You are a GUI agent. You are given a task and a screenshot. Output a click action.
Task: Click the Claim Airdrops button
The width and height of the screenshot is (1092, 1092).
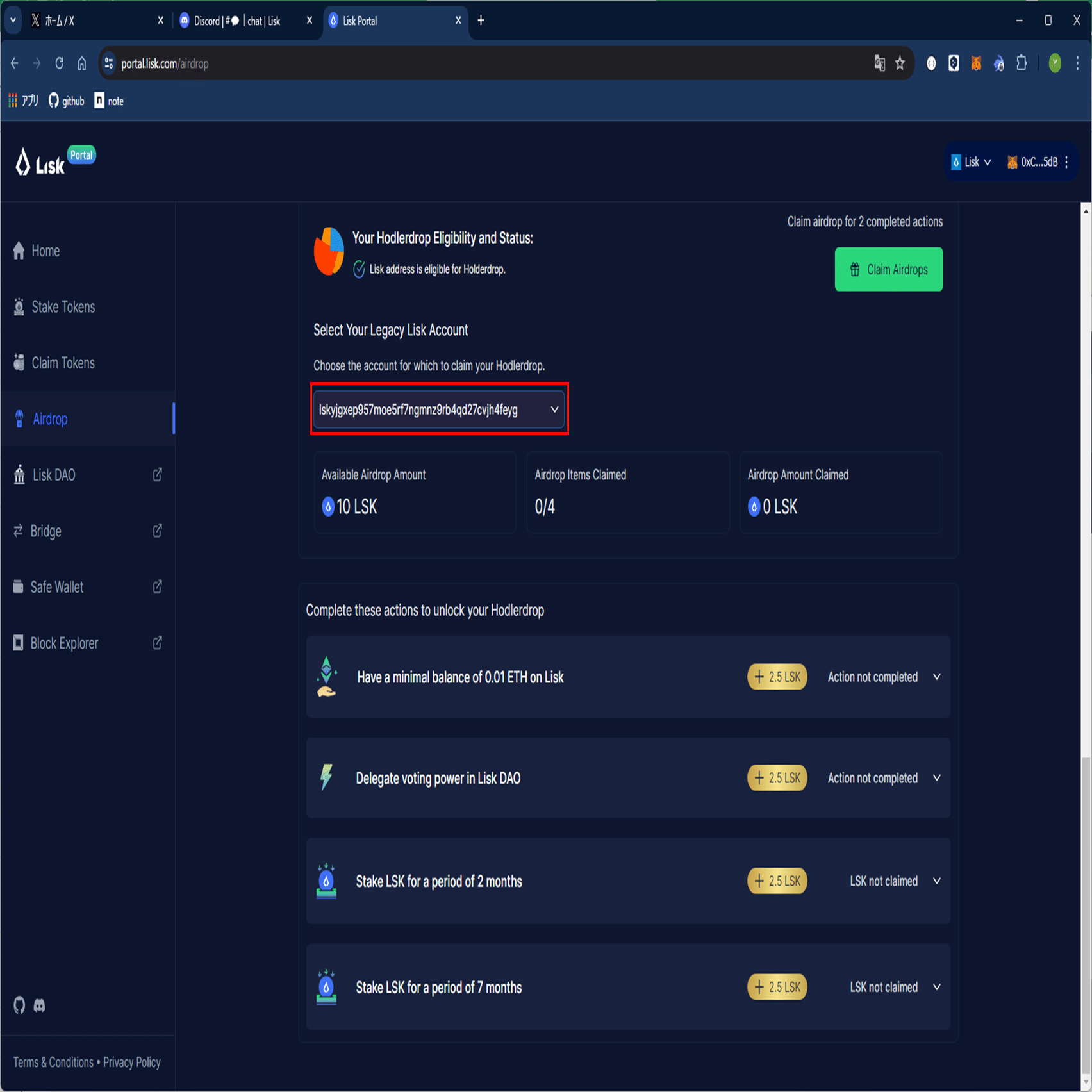pyautogui.click(x=888, y=269)
